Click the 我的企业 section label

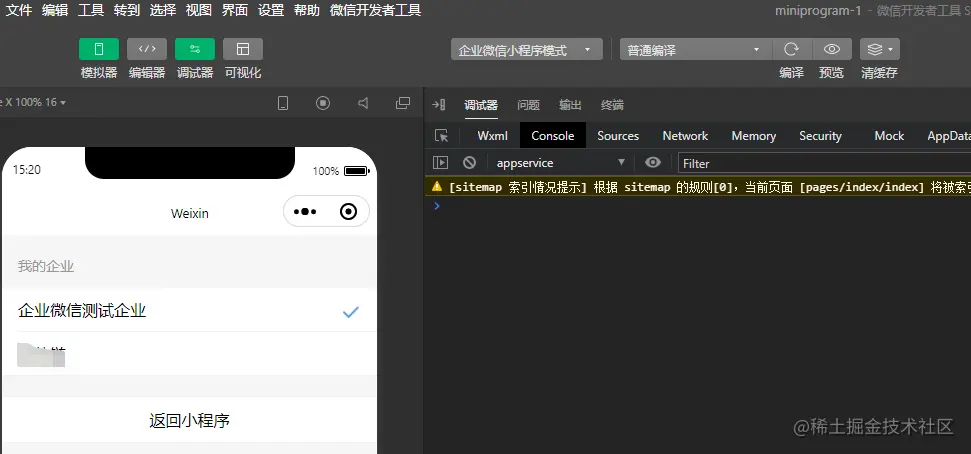pyautogui.click(x=46, y=266)
